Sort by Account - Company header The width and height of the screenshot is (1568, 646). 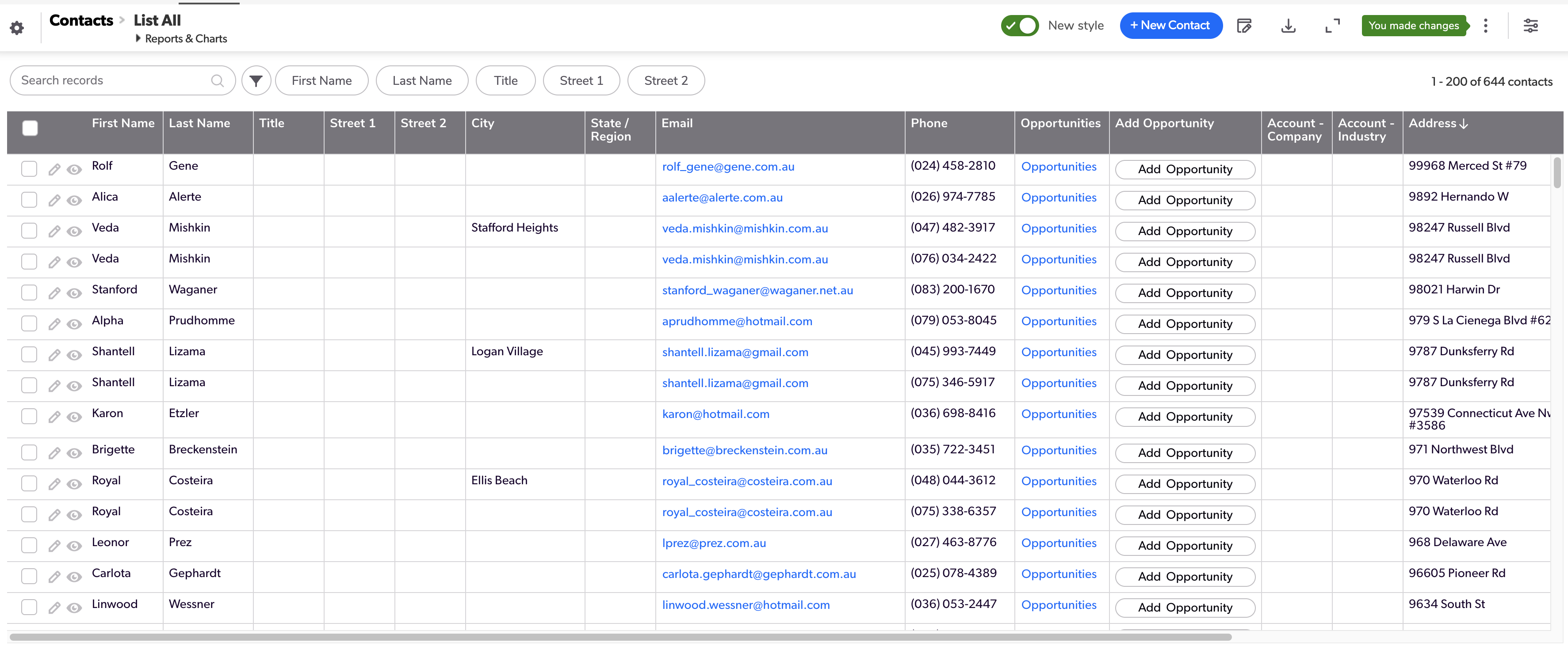click(x=1295, y=130)
